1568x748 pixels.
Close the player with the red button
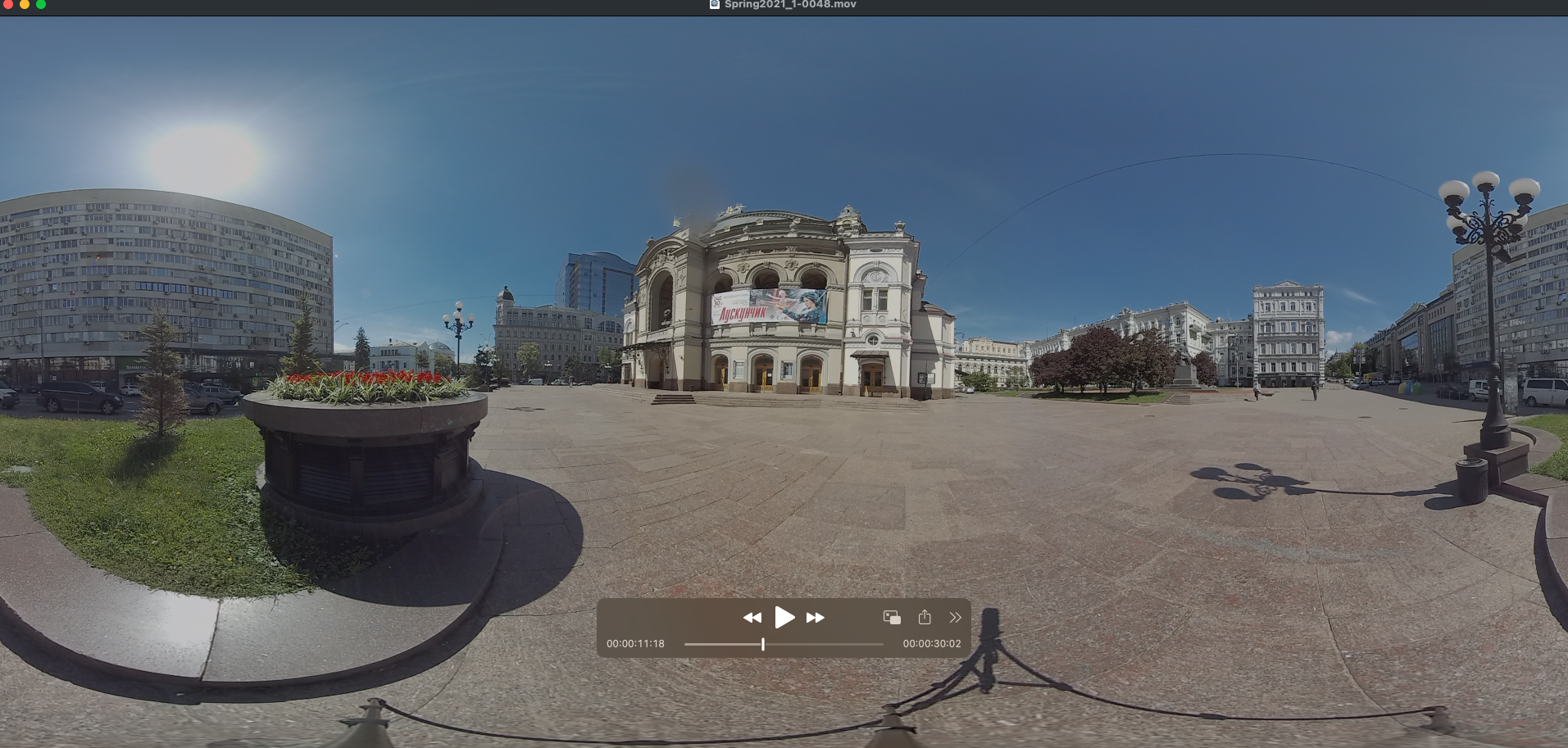pos(9,5)
